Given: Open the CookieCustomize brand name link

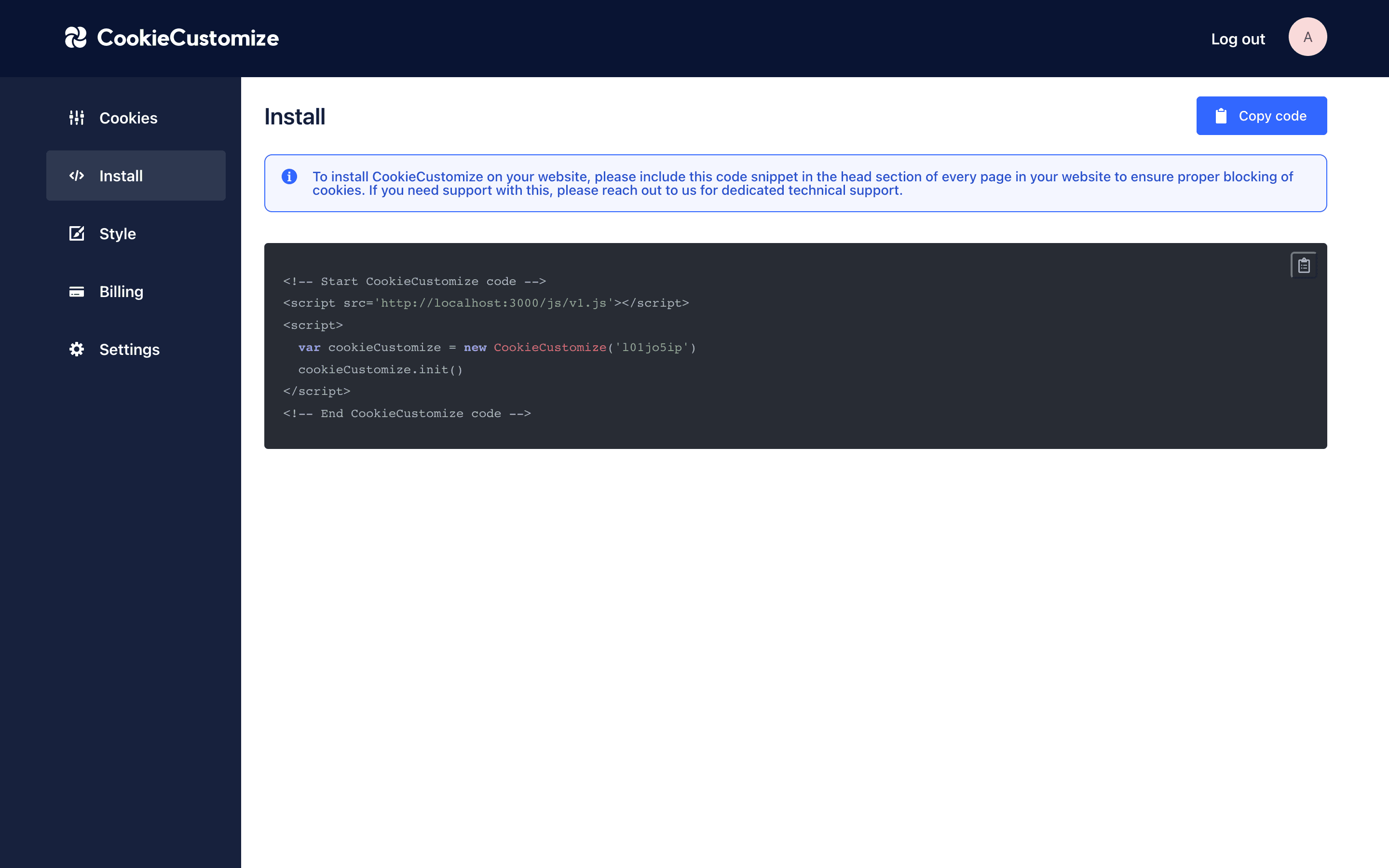Looking at the screenshot, I should click(188, 38).
